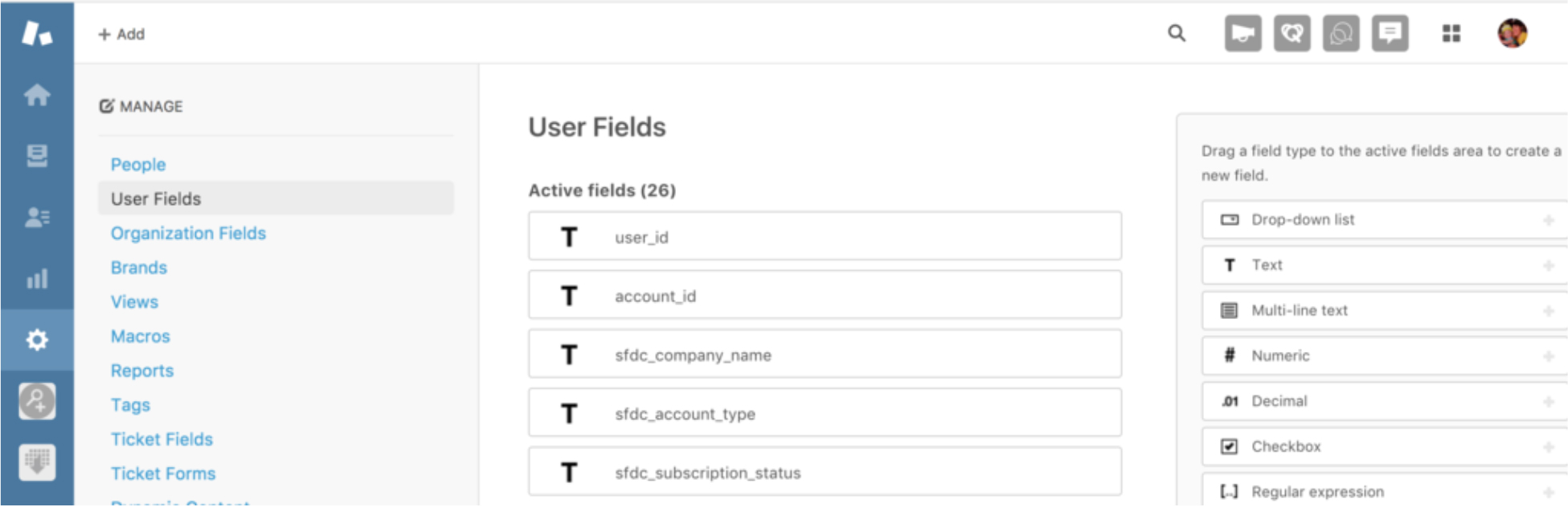Open the Ticket Fields page
This screenshot has height=507, width=1568.
tap(162, 440)
